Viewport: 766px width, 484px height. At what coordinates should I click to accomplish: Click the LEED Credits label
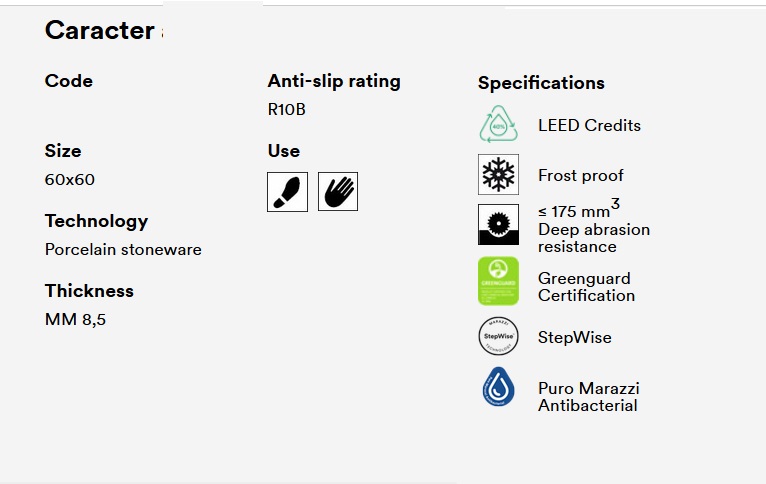[x=589, y=126]
